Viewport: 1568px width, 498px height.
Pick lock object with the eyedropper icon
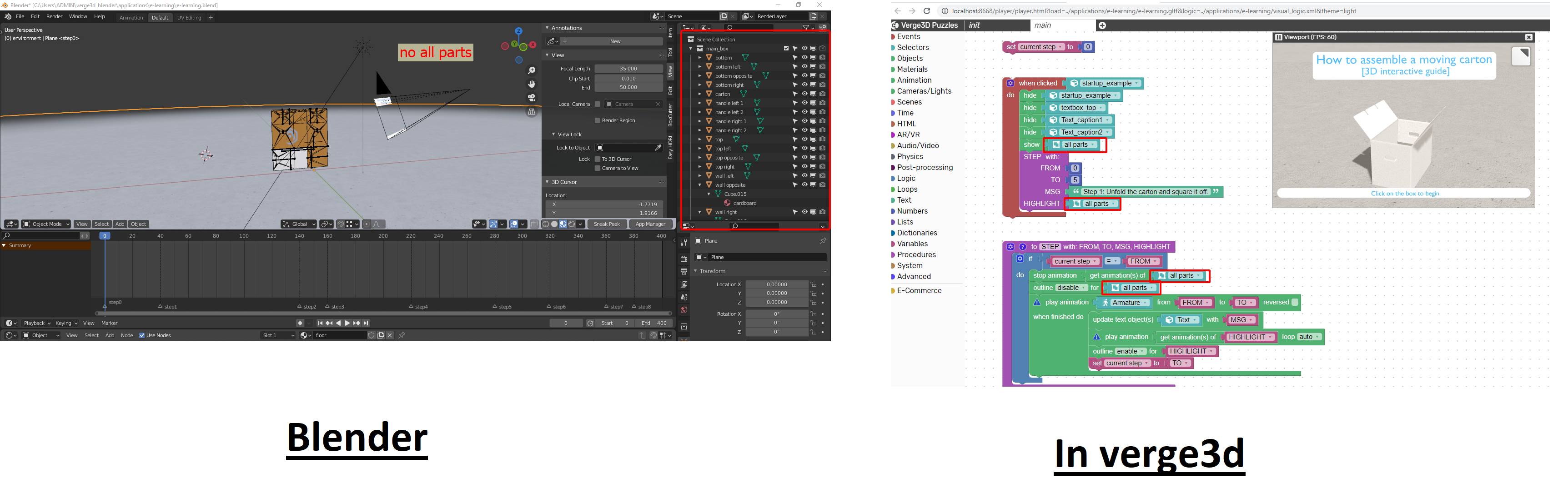click(x=658, y=148)
